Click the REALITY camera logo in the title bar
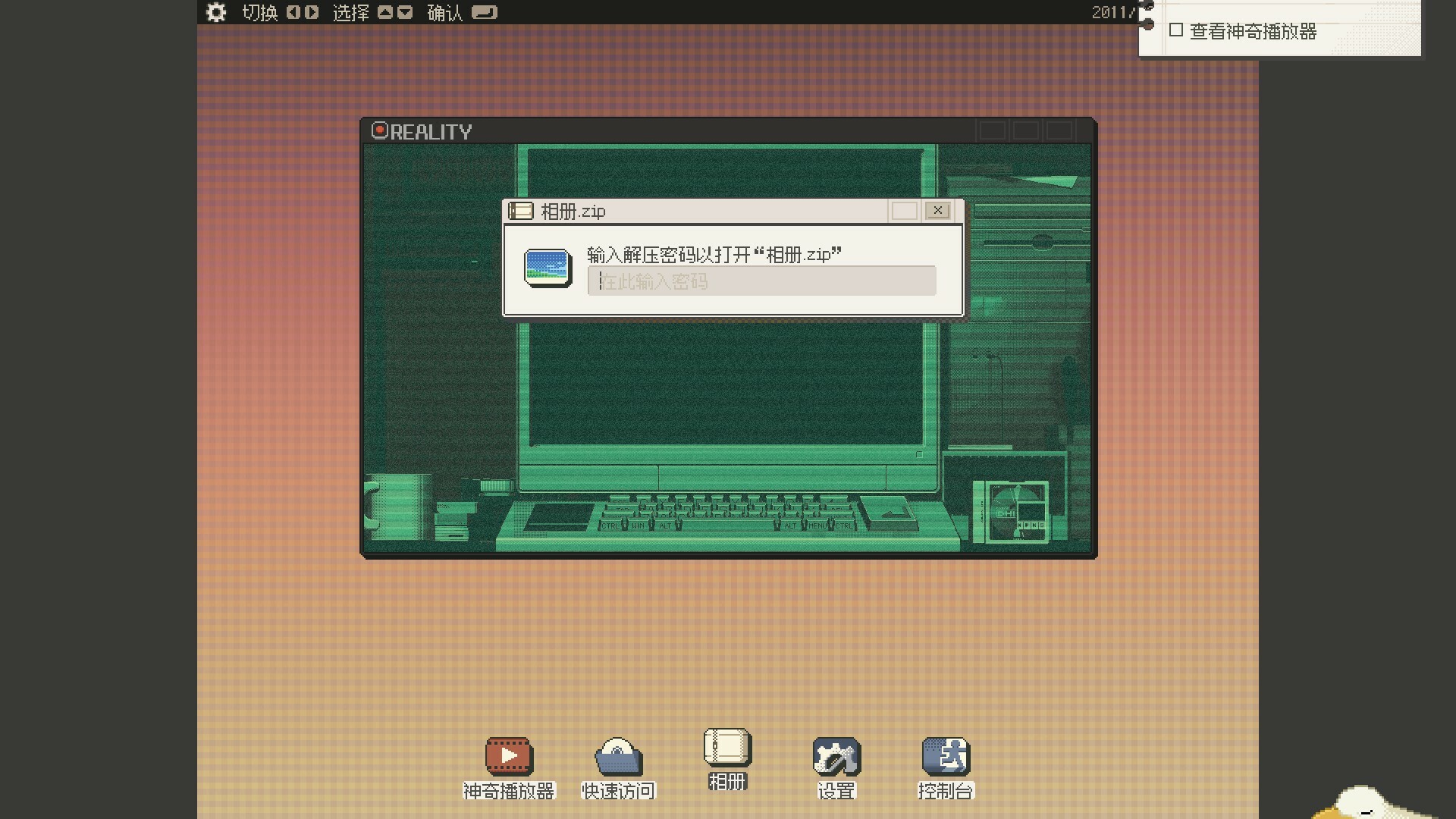This screenshot has height=819, width=1456. [x=378, y=130]
